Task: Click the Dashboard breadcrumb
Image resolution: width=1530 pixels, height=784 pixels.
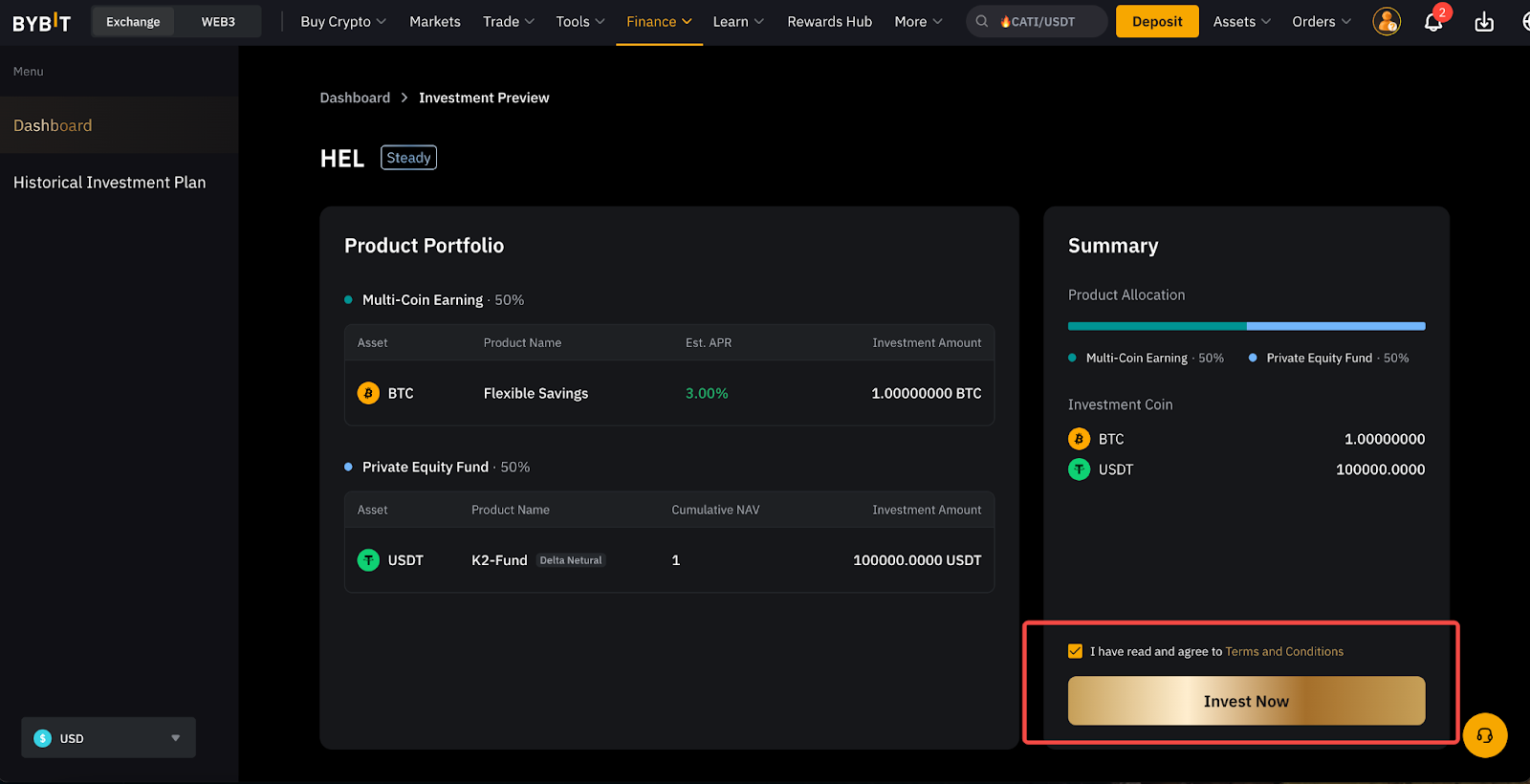Action: 355,98
